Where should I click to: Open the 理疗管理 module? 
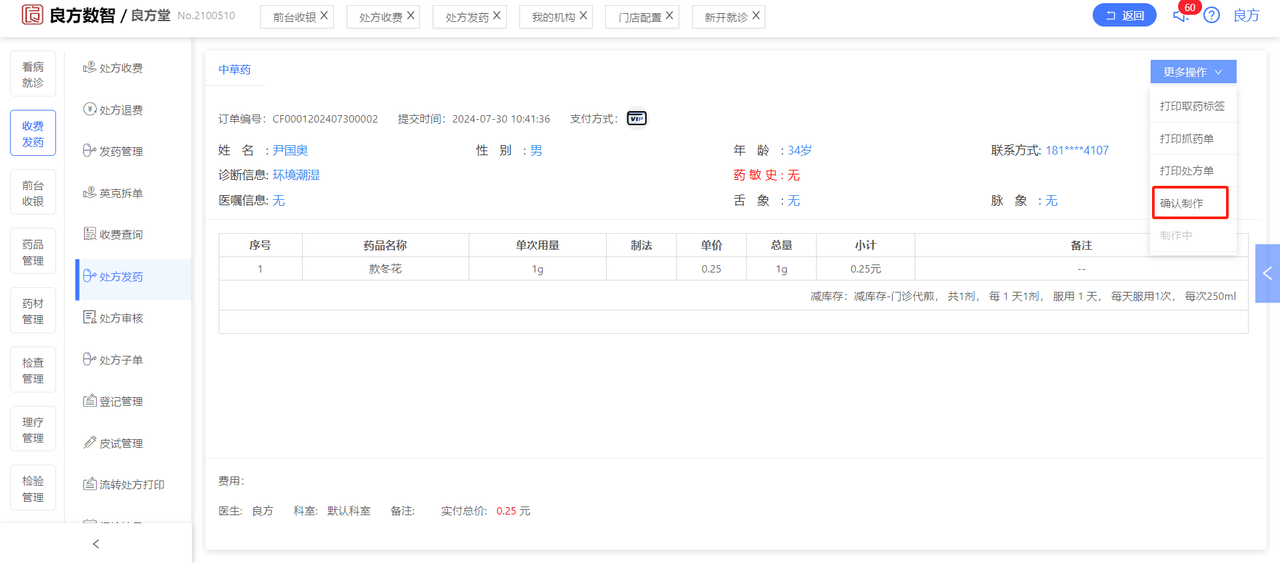coord(33,430)
